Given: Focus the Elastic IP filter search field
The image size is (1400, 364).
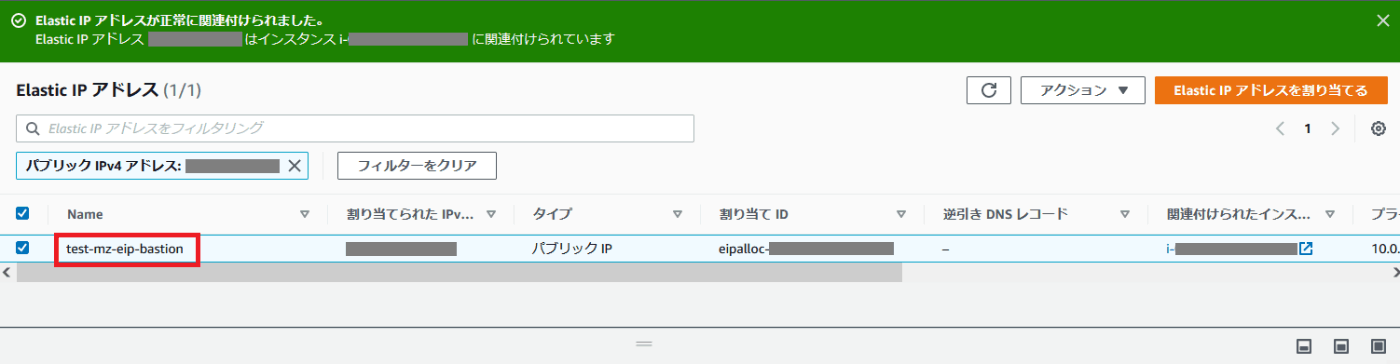Looking at the screenshot, I should coord(355,128).
